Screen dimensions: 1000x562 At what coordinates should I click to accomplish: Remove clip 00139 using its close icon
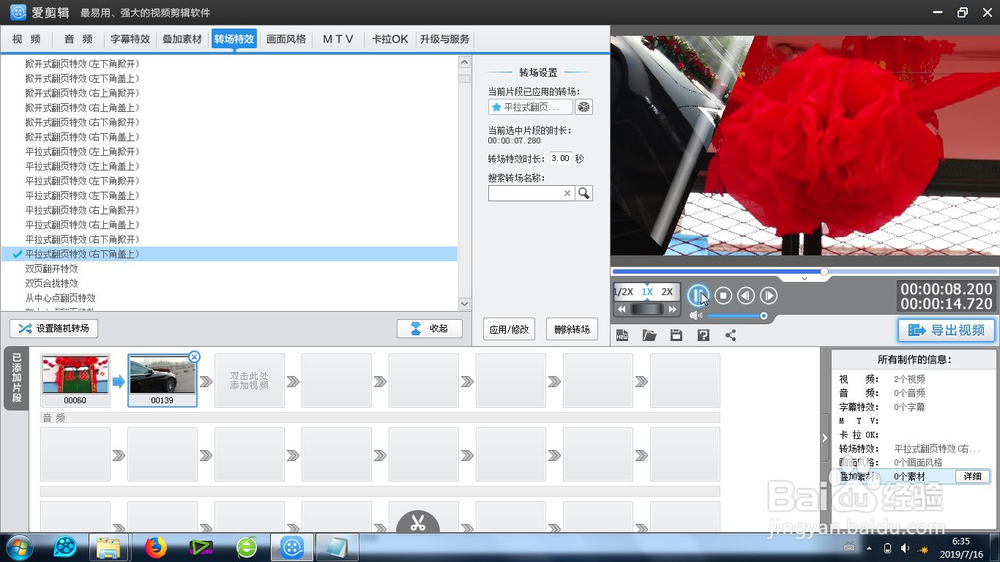point(195,357)
